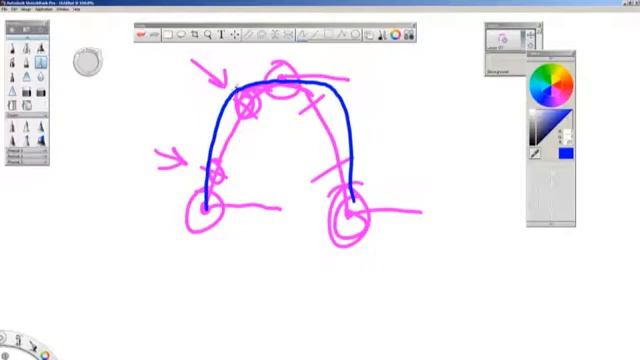The image size is (640, 360).
Task: Click the red Undo arrow in toolbar
Action: point(141,35)
